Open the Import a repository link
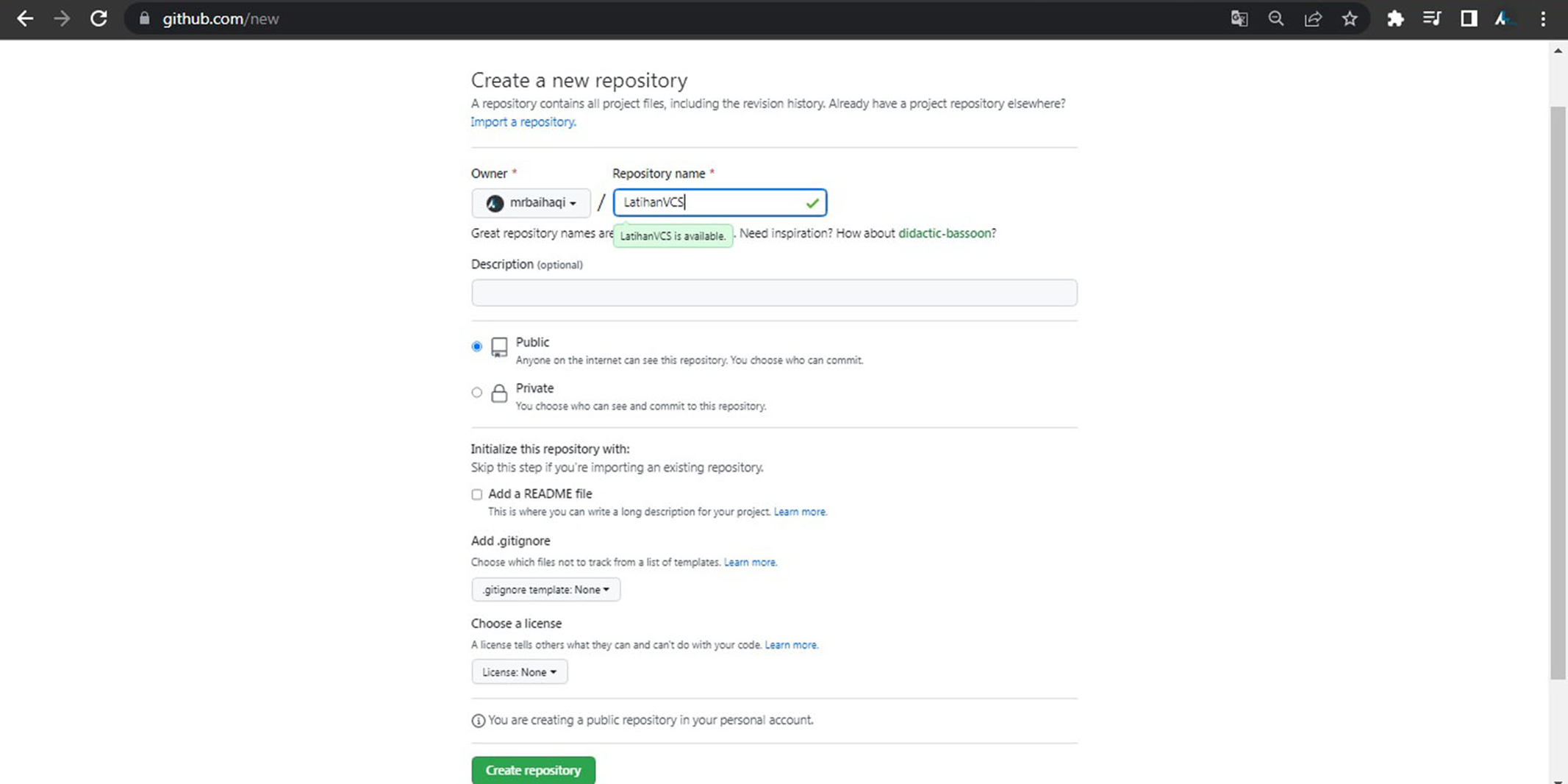 523,121
